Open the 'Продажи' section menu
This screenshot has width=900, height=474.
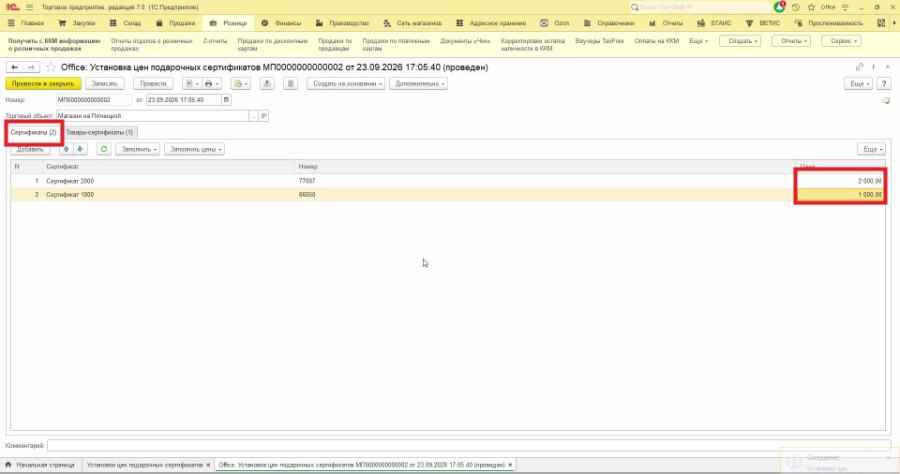click(176, 23)
